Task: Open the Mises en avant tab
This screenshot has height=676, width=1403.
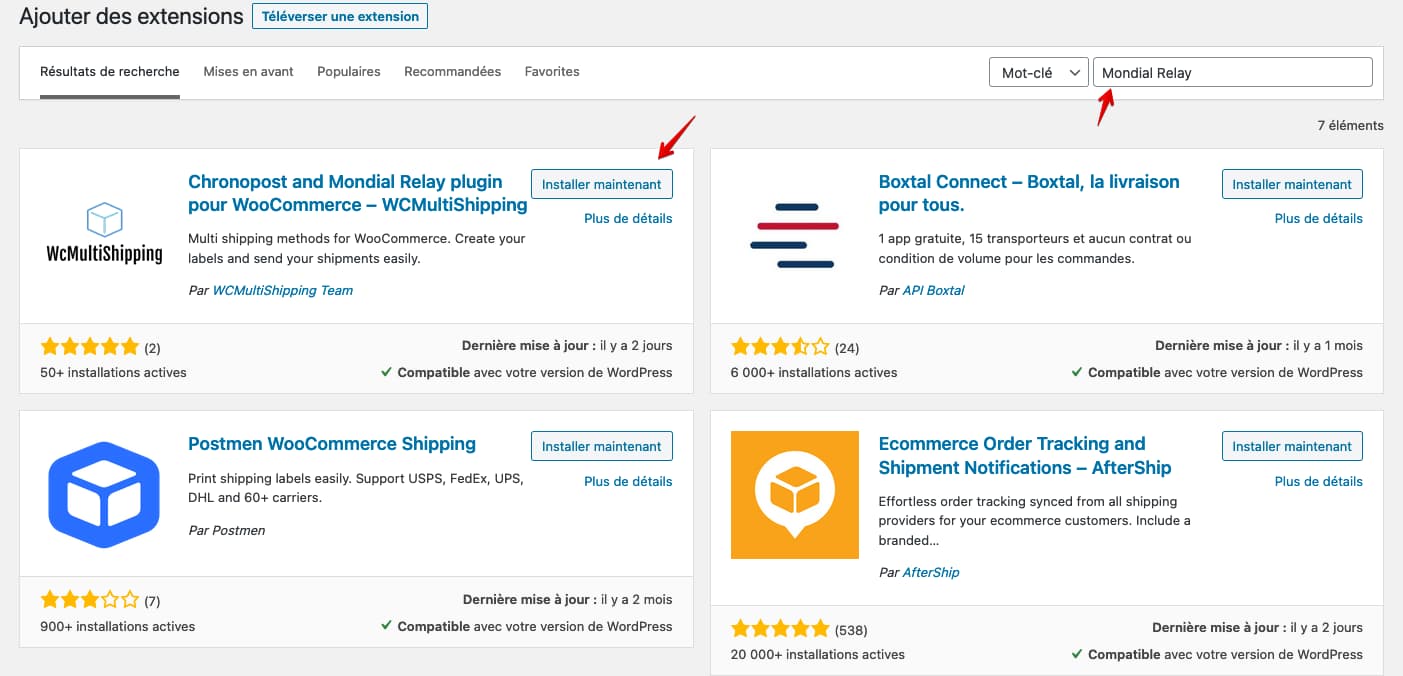Action: point(248,71)
